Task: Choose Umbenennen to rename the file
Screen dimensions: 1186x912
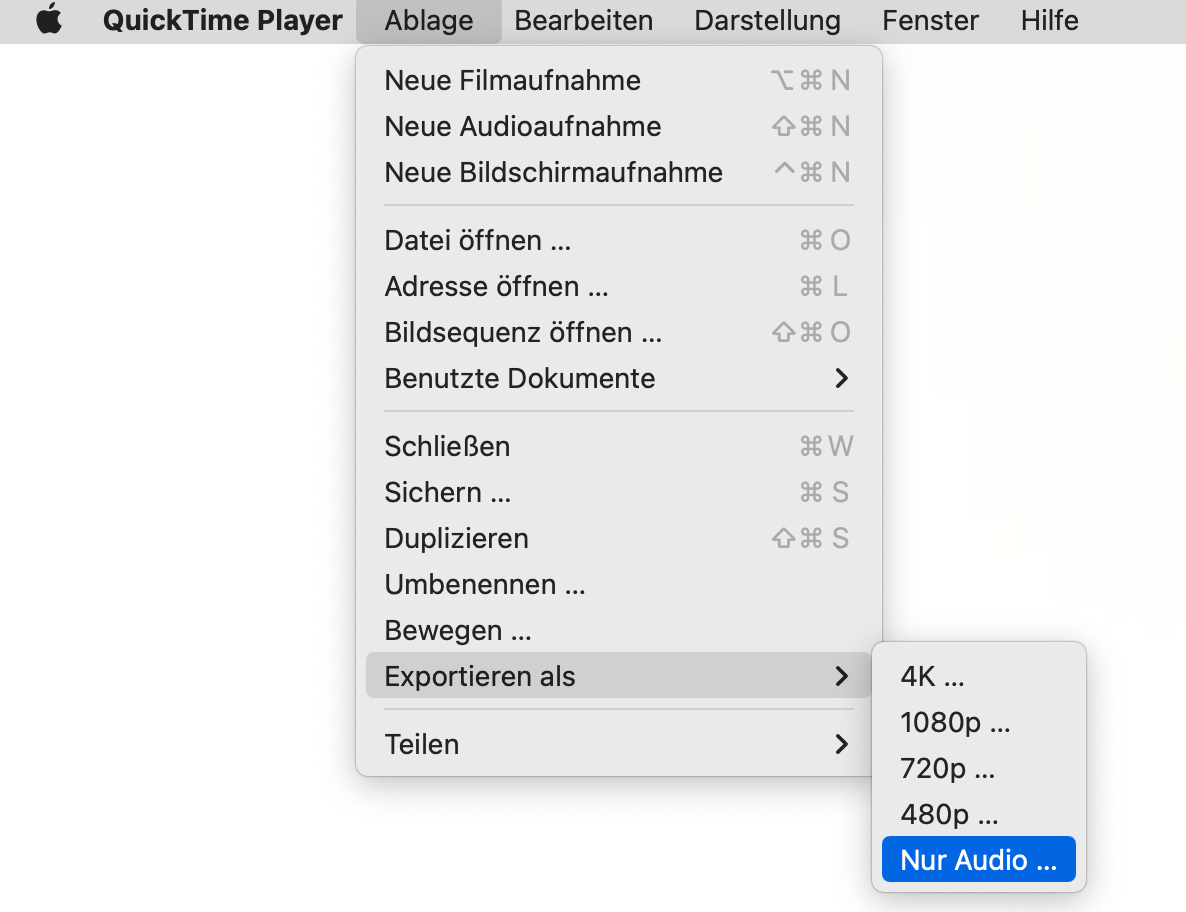Action: (485, 584)
